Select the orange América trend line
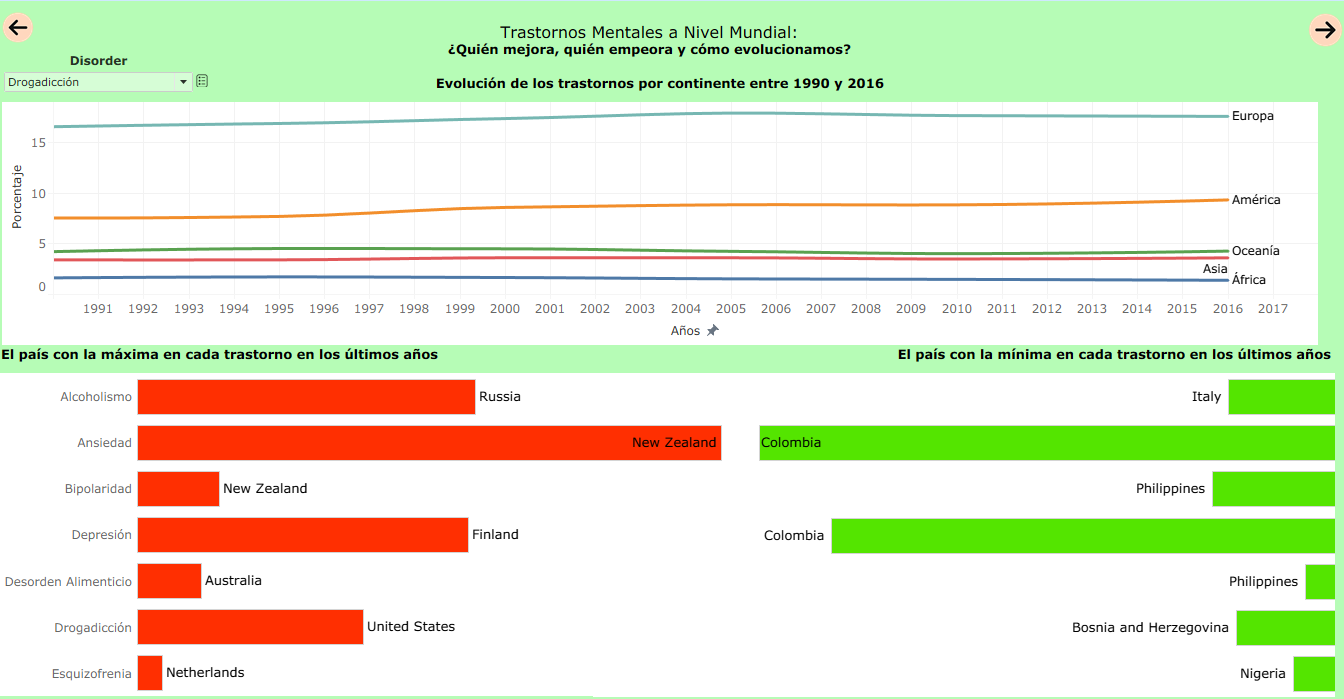This screenshot has width=1344, height=699. (600, 207)
